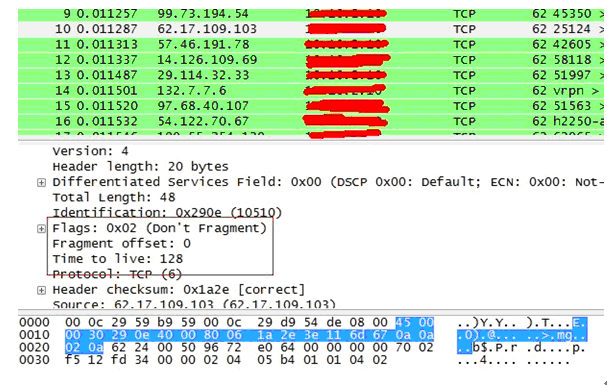The image size is (607, 385).
Task: Expand the Flags 0x02 tree node
Action: click(x=41, y=229)
